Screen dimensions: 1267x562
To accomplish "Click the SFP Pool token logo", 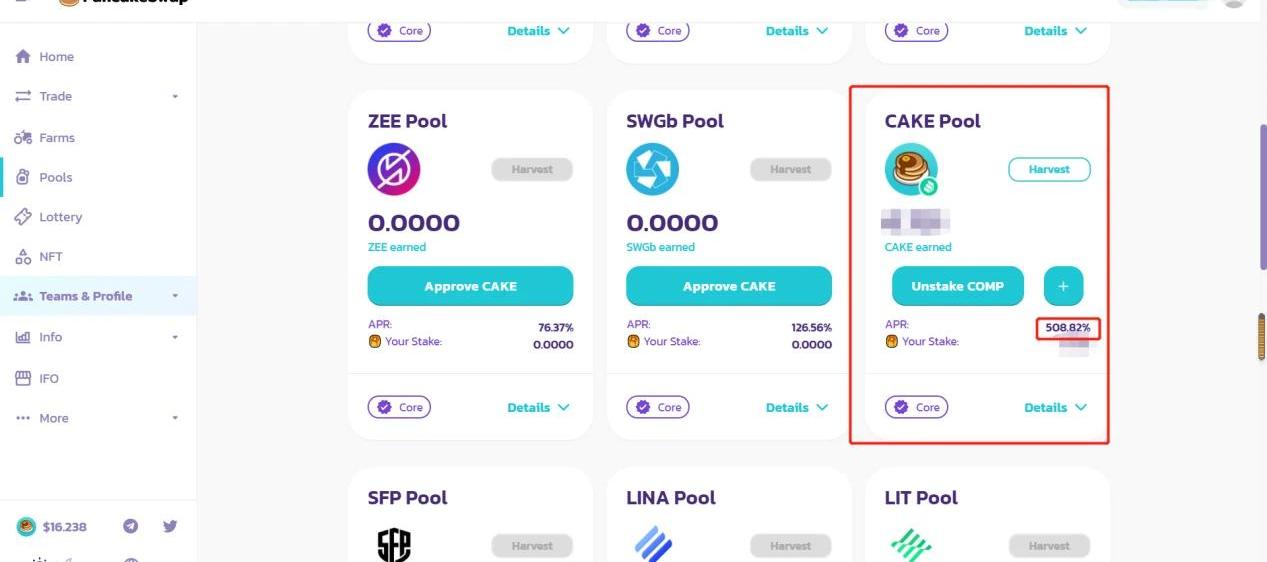I will click(394, 545).
